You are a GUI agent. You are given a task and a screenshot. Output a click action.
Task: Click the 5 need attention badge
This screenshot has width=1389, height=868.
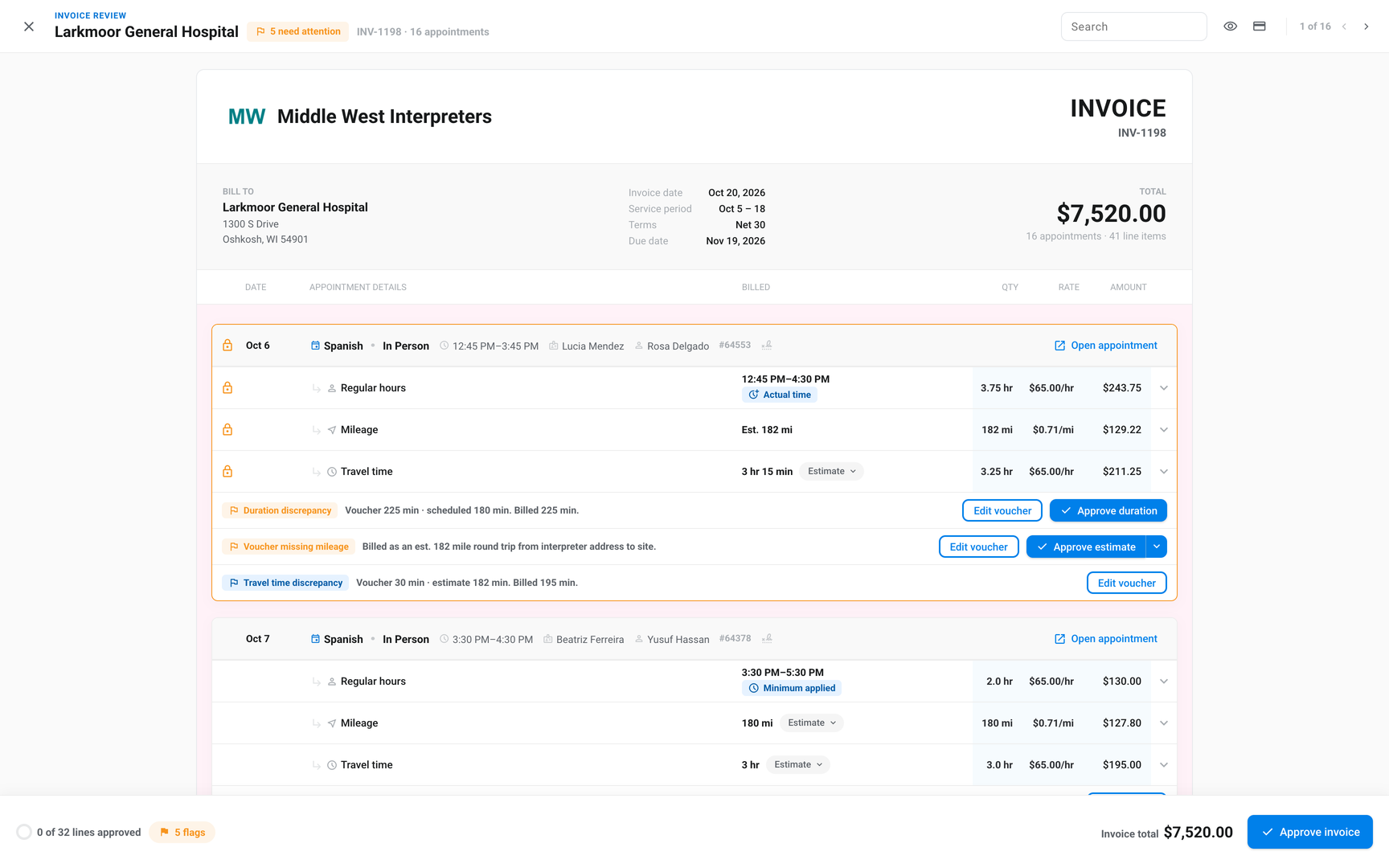[x=297, y=31]
